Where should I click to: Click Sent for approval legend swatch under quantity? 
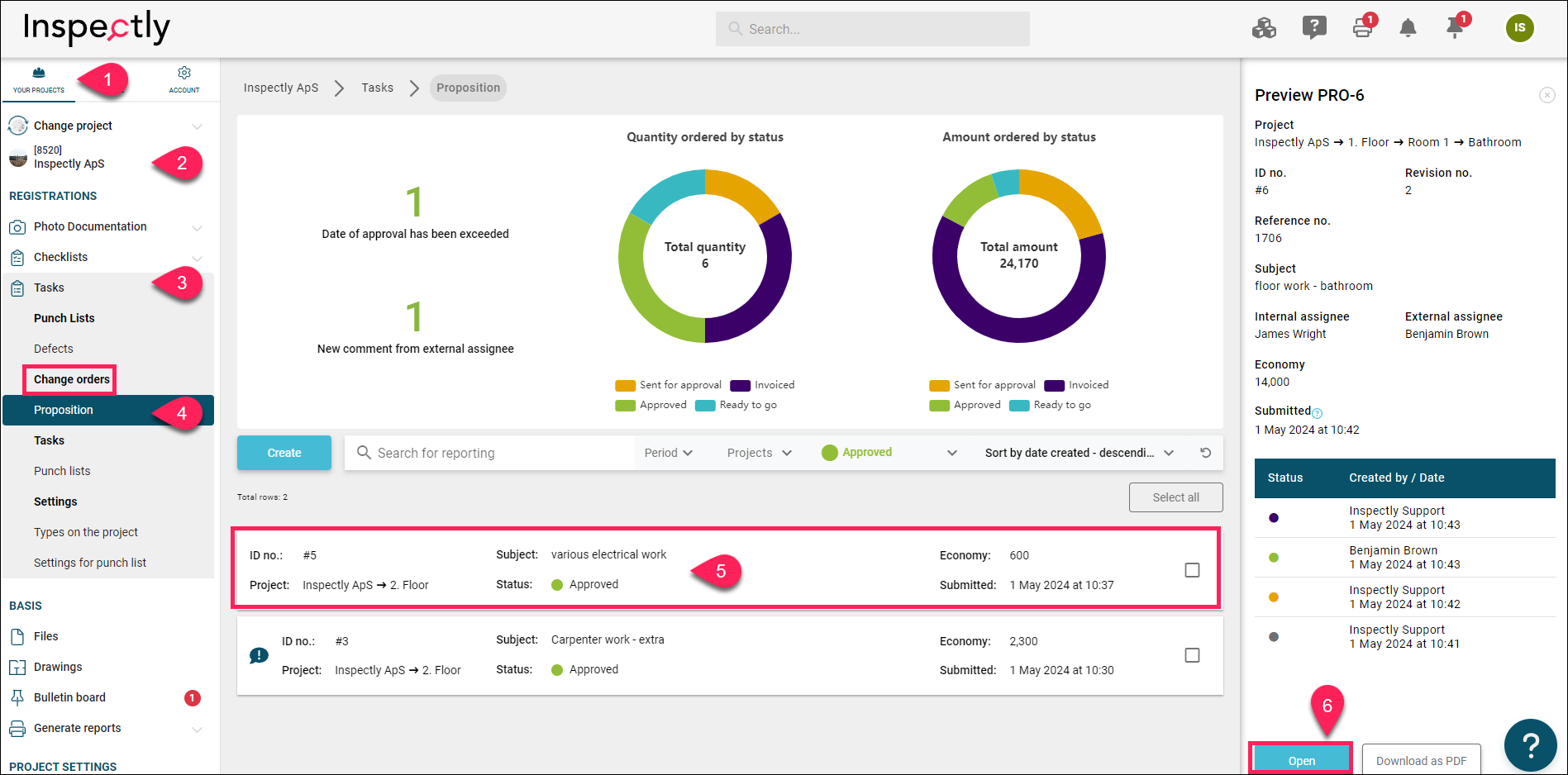[625, 385]
